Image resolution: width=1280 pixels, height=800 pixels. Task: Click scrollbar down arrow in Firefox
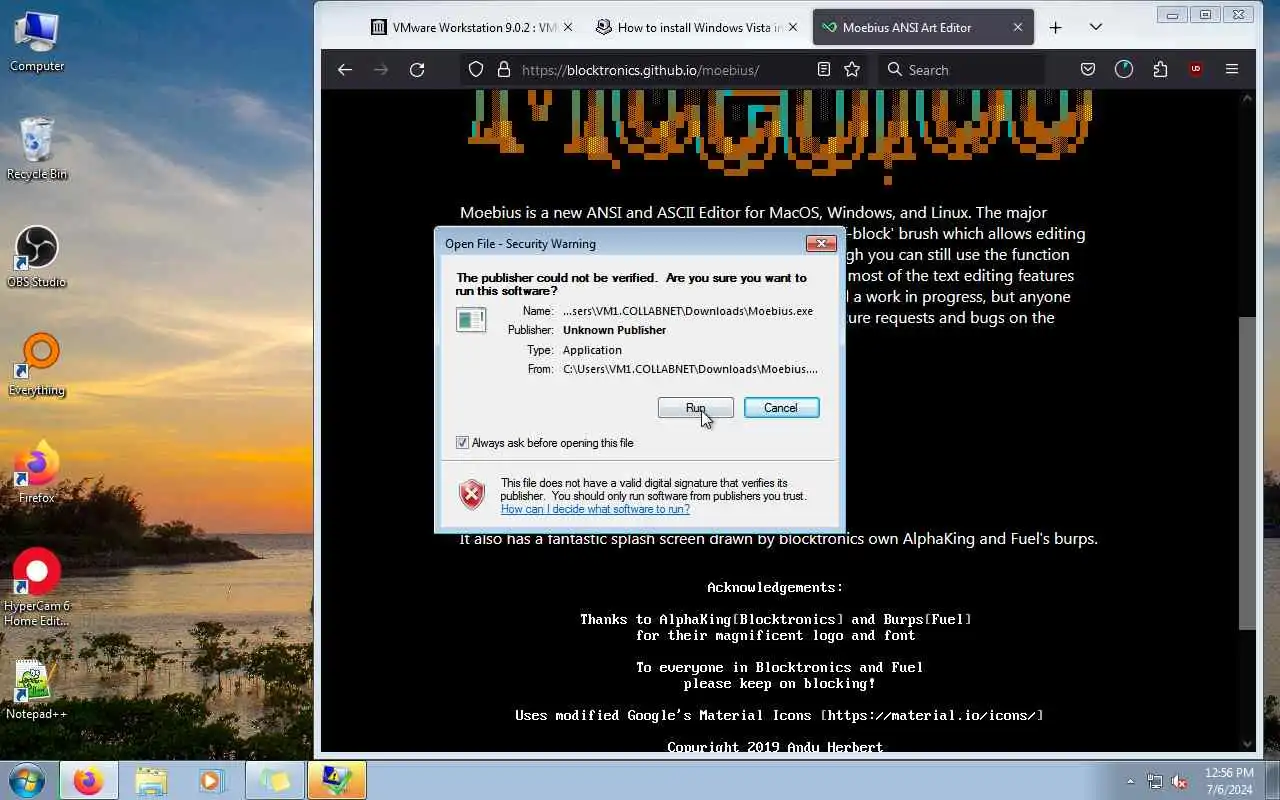1247,744
